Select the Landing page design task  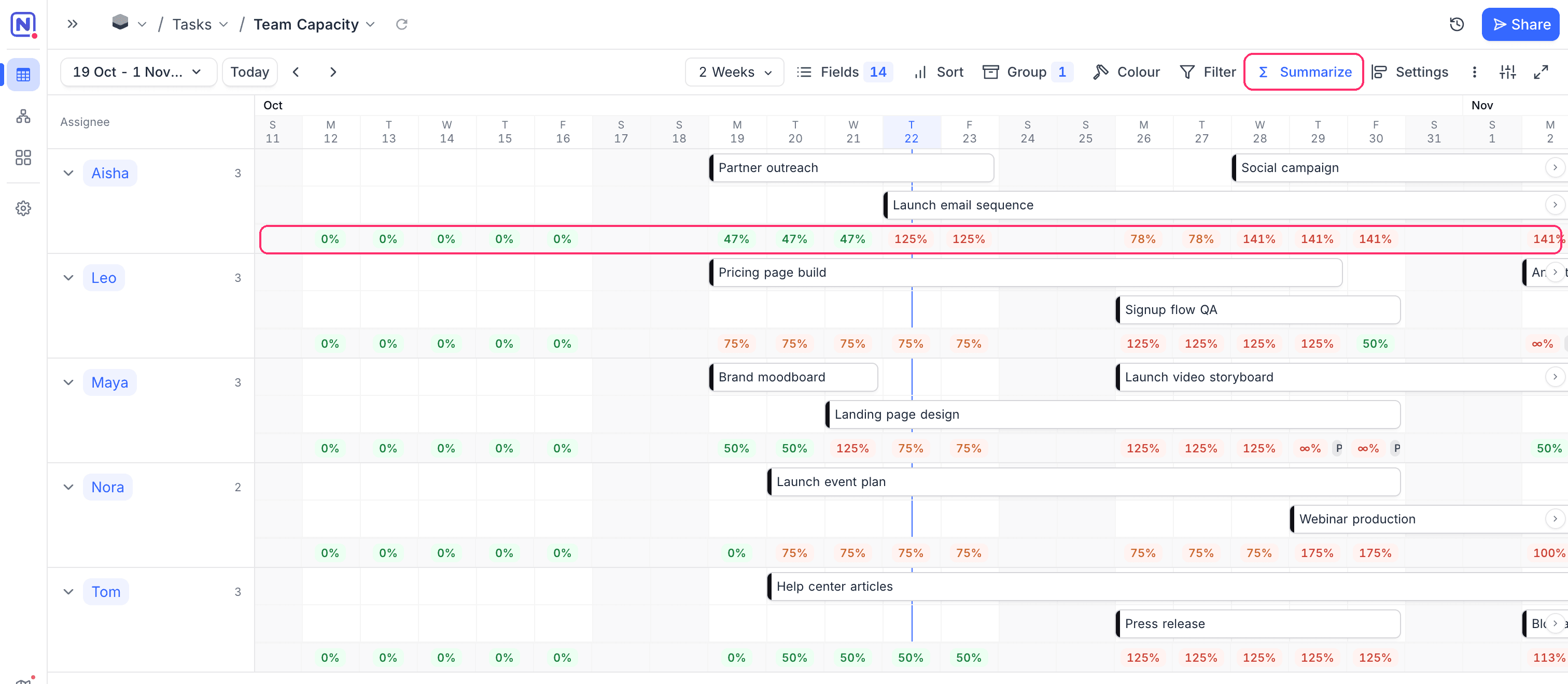tap(1112, 414)
